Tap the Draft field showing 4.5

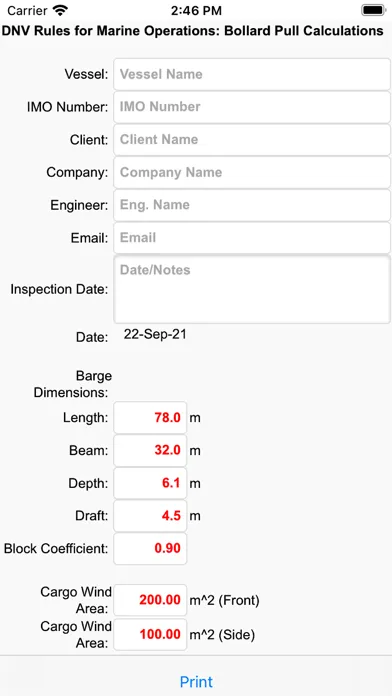(x=150, y=516)
